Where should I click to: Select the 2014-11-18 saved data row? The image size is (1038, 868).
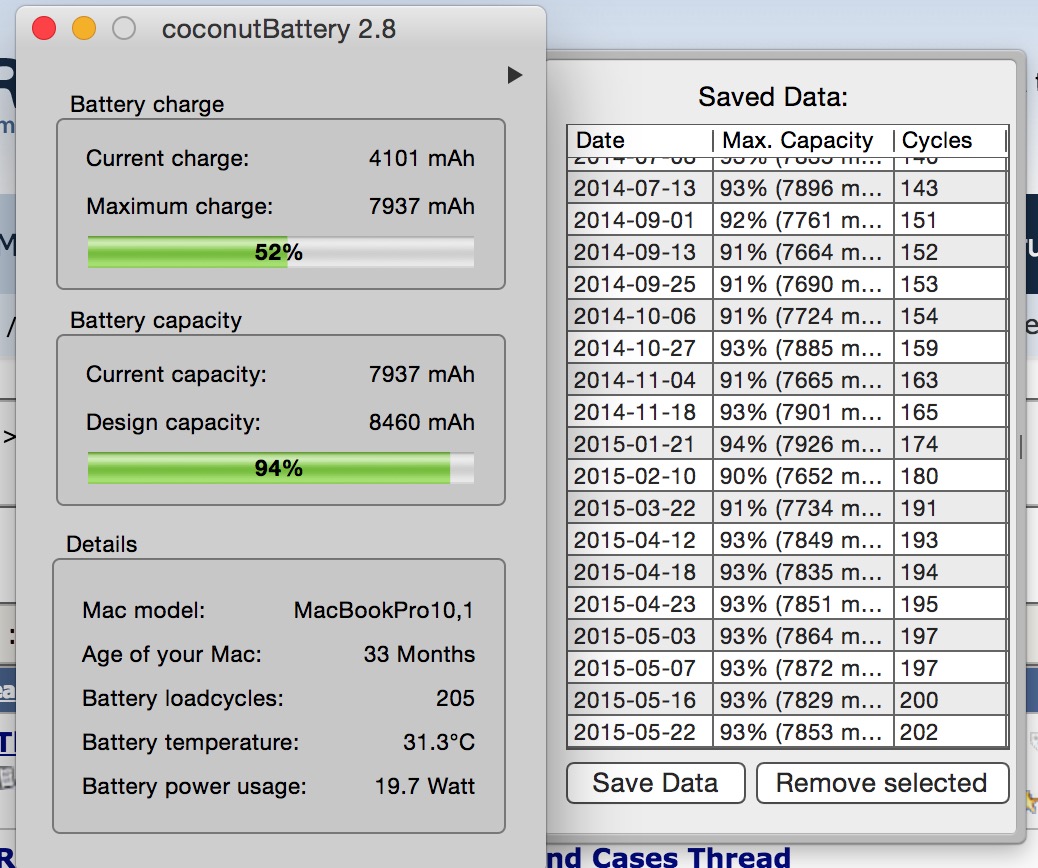[x=787, y=412]
